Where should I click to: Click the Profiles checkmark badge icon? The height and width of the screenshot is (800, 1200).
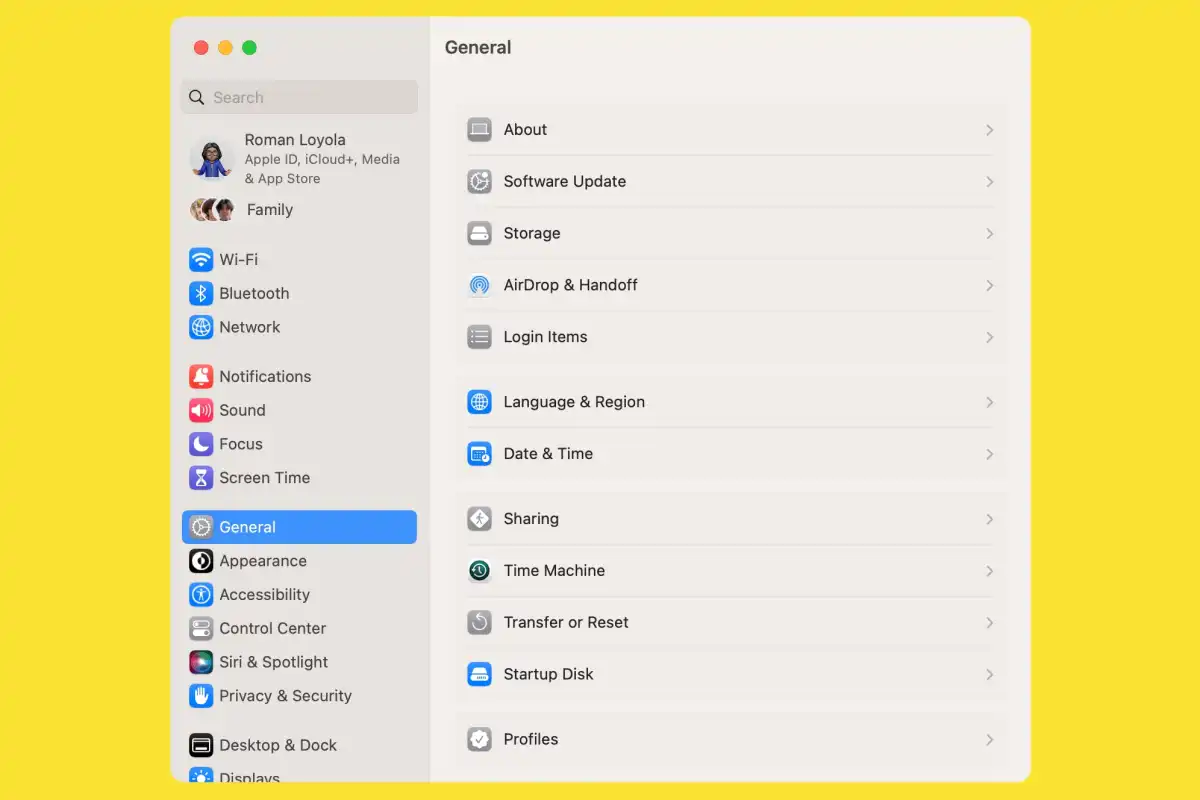(x=480, y=739)
